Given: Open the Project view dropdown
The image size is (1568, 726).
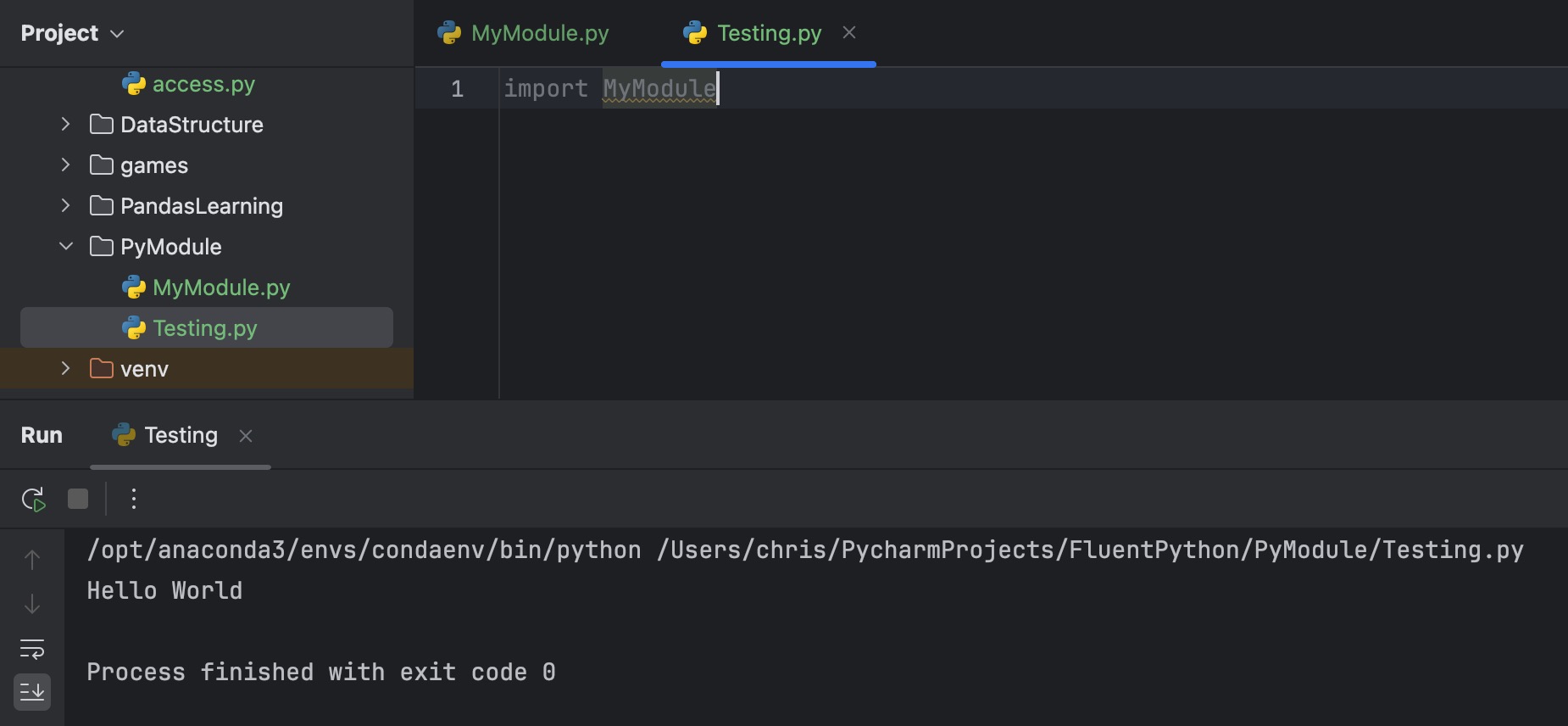Looking at the screenshot, I should click(x=72, y=33).
